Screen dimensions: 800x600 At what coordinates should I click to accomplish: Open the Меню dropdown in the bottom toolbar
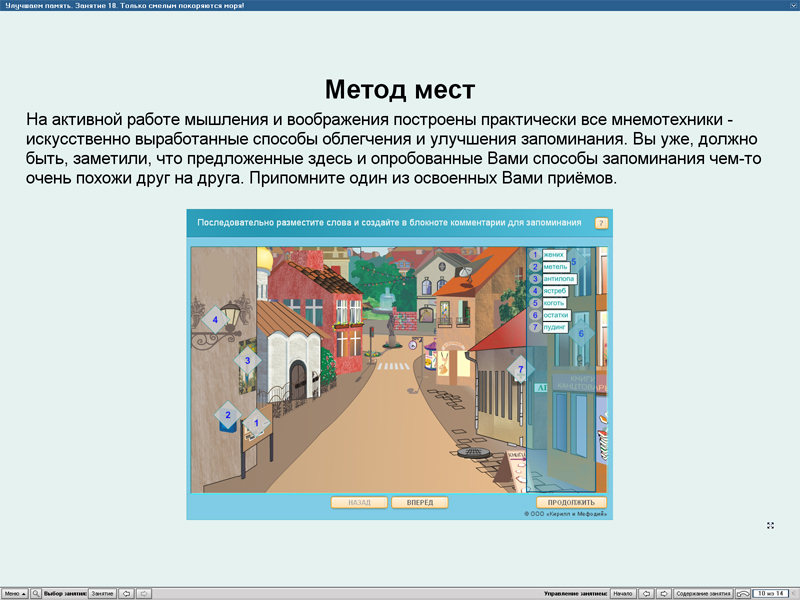[x=15, y=592]
